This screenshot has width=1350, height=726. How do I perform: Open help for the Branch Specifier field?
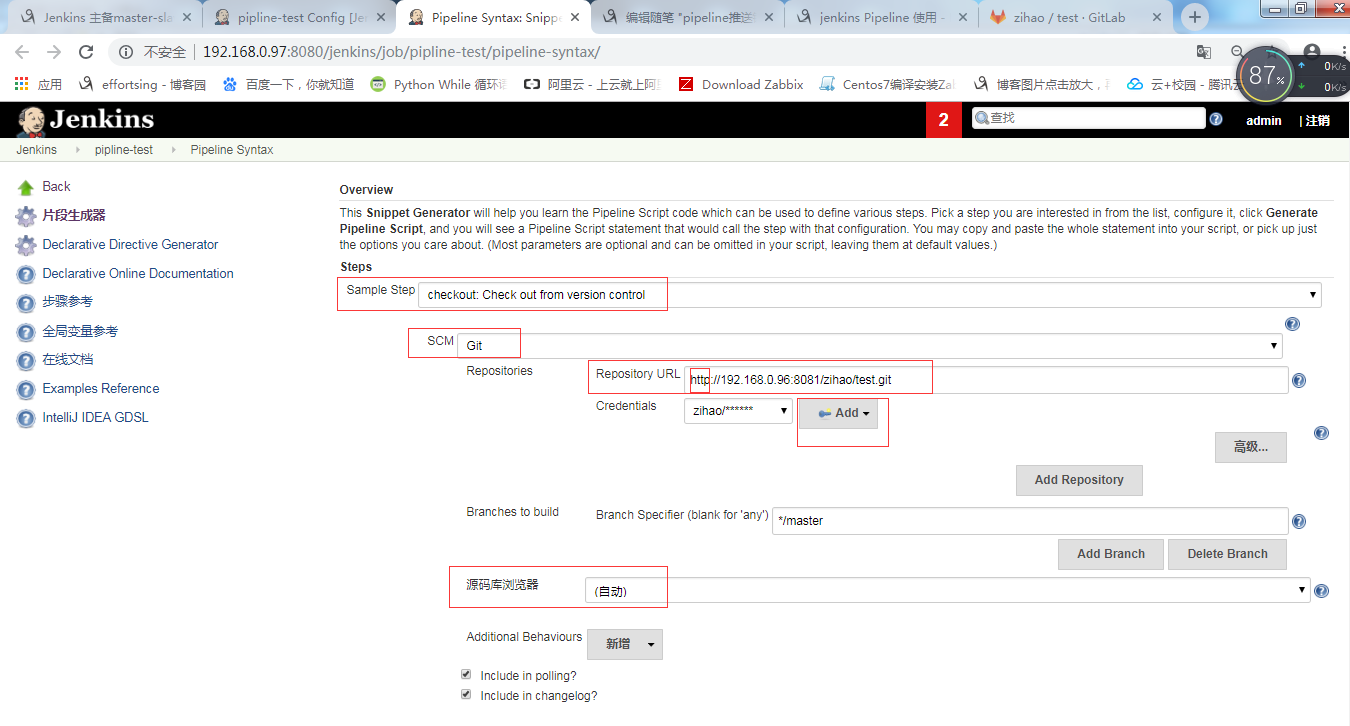(1299, 522)
